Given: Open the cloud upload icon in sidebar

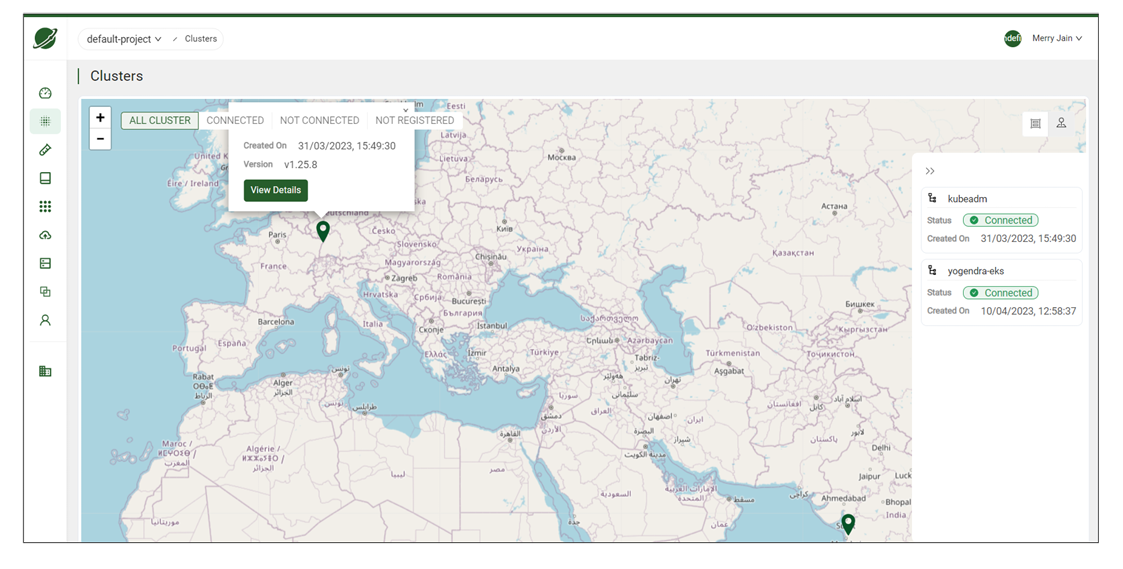Looking at the screenshot, I should pos(45,235).
